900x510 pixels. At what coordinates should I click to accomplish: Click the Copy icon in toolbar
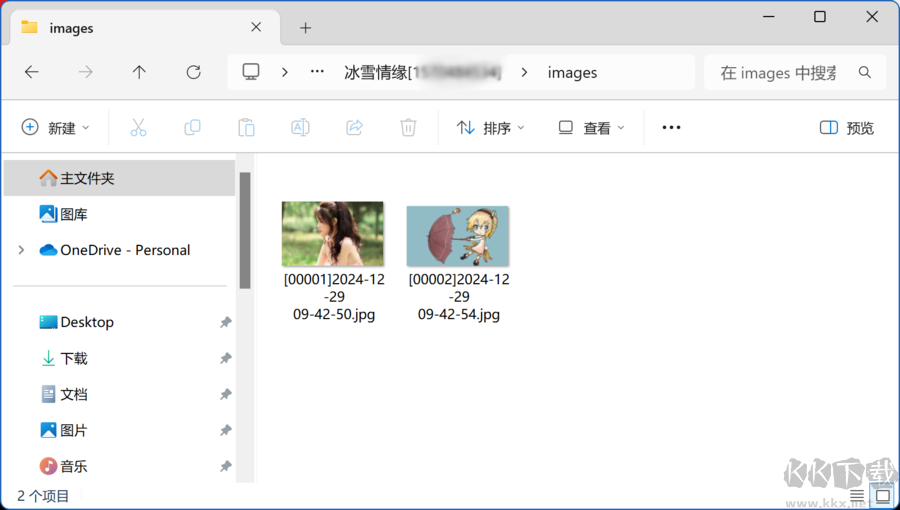[192, 127]
